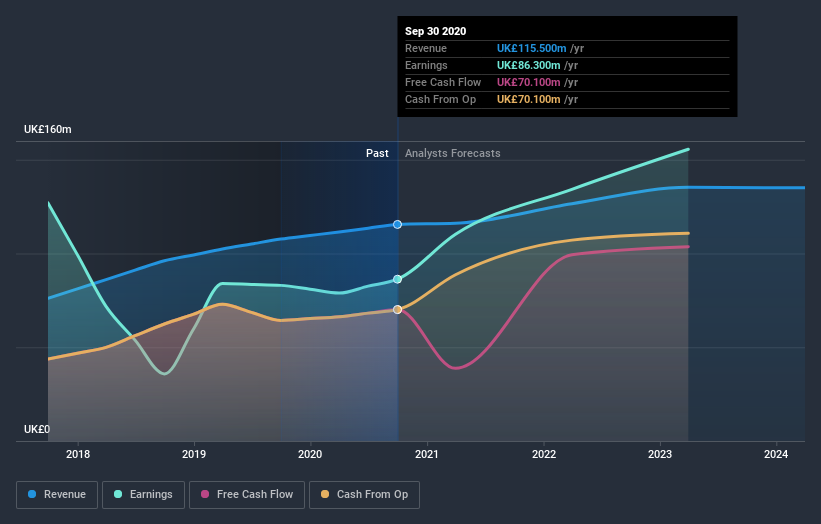Click the Free Cash Flow label in tooltip

click(443, 82)
